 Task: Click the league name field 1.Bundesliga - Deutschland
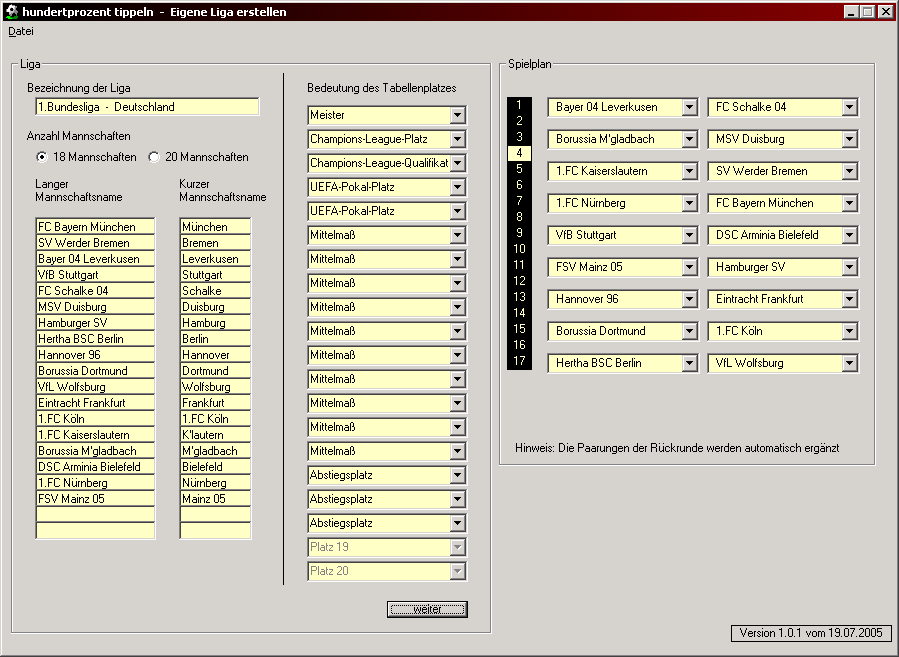pos(147,107)
